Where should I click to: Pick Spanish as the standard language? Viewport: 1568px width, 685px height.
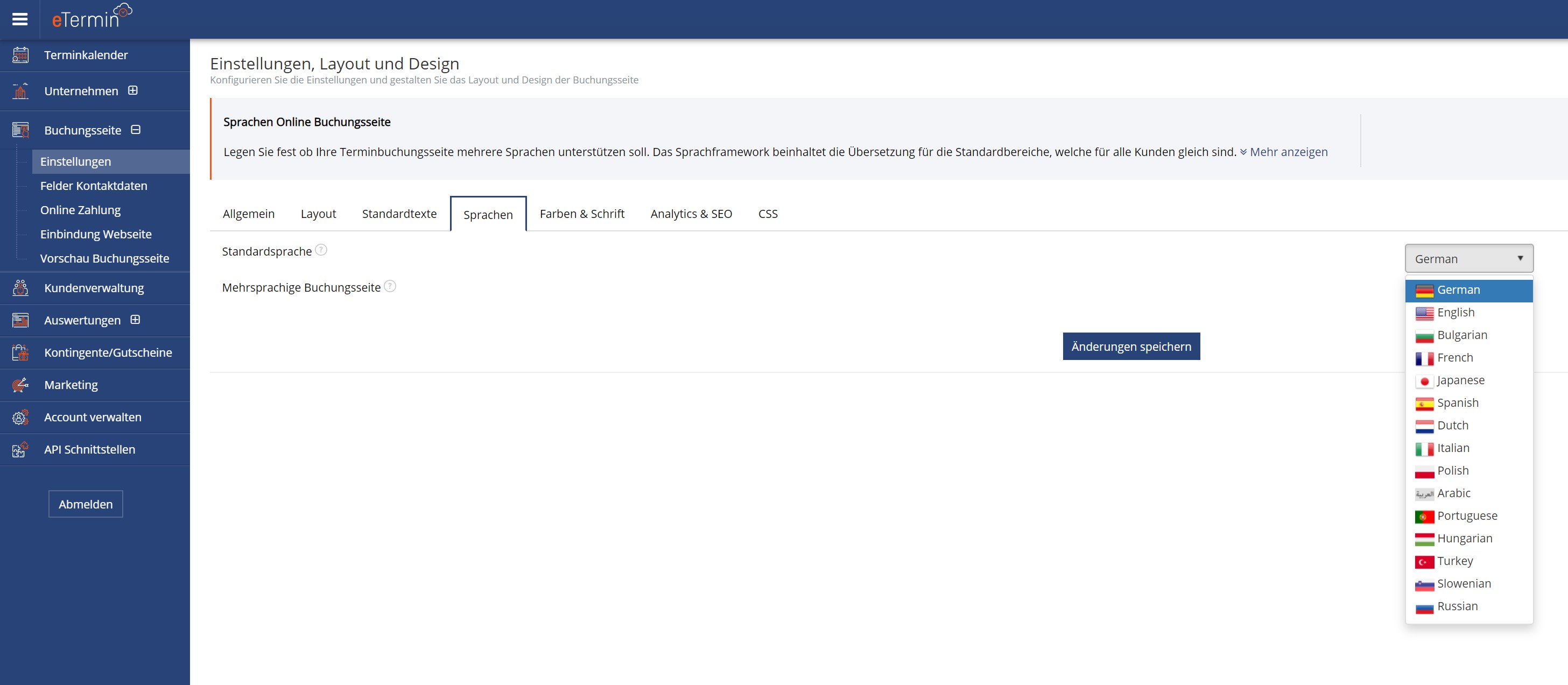1469,402
